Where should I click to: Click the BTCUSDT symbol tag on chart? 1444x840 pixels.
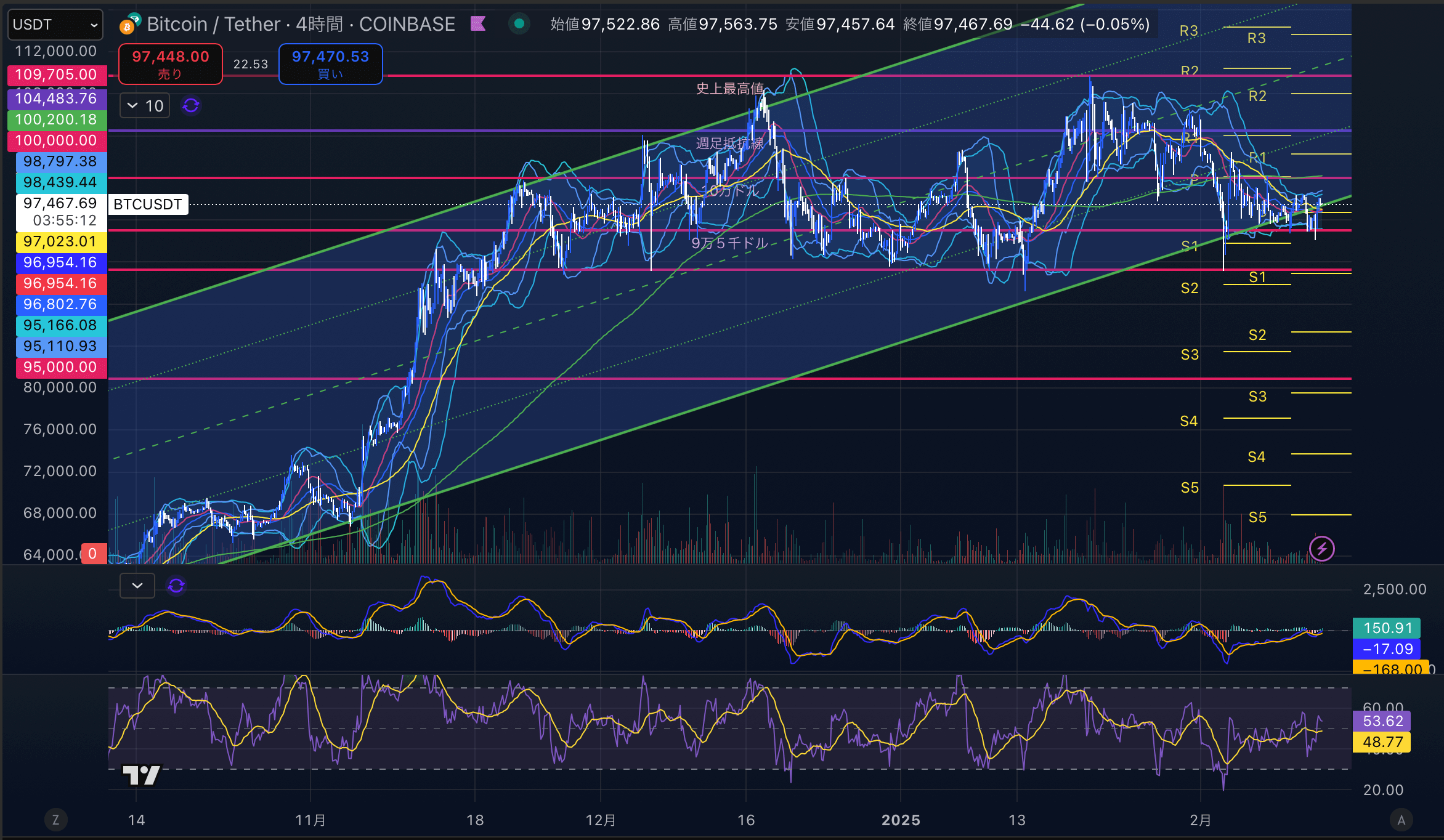tap(148, 204)
